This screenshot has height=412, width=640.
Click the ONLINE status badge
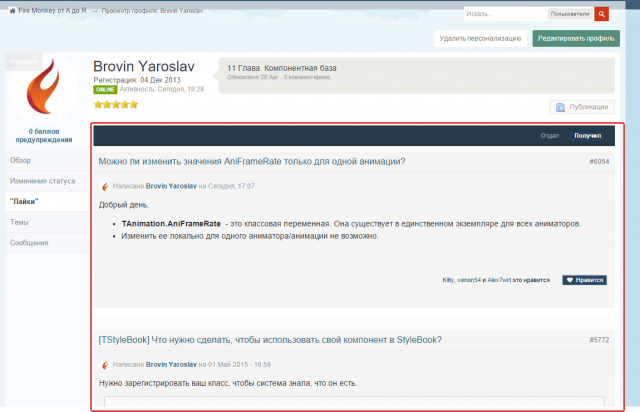[105, 89]
